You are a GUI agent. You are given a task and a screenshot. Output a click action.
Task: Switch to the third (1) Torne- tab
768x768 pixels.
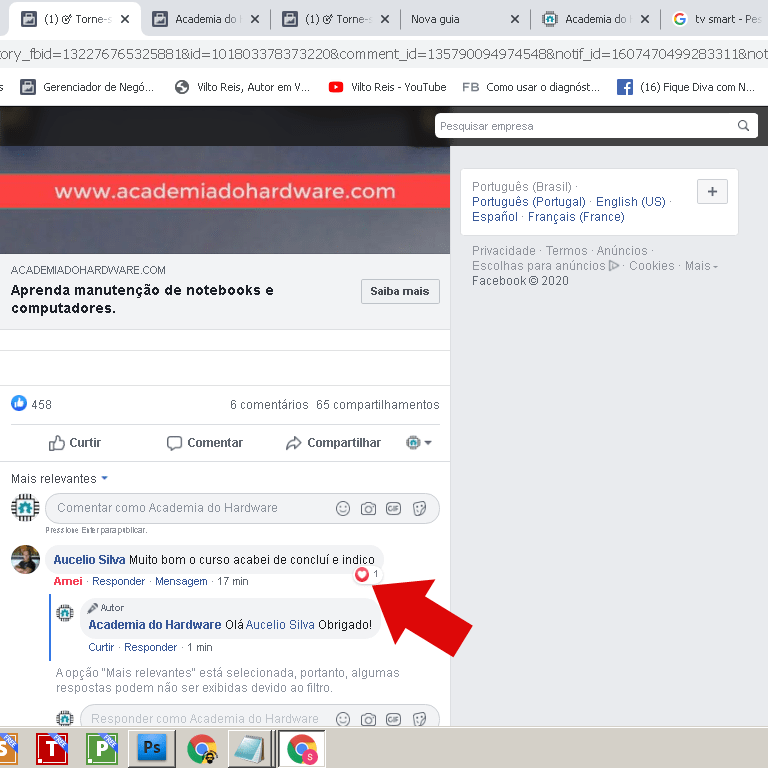pyautogui.click(x=336, y=19)
